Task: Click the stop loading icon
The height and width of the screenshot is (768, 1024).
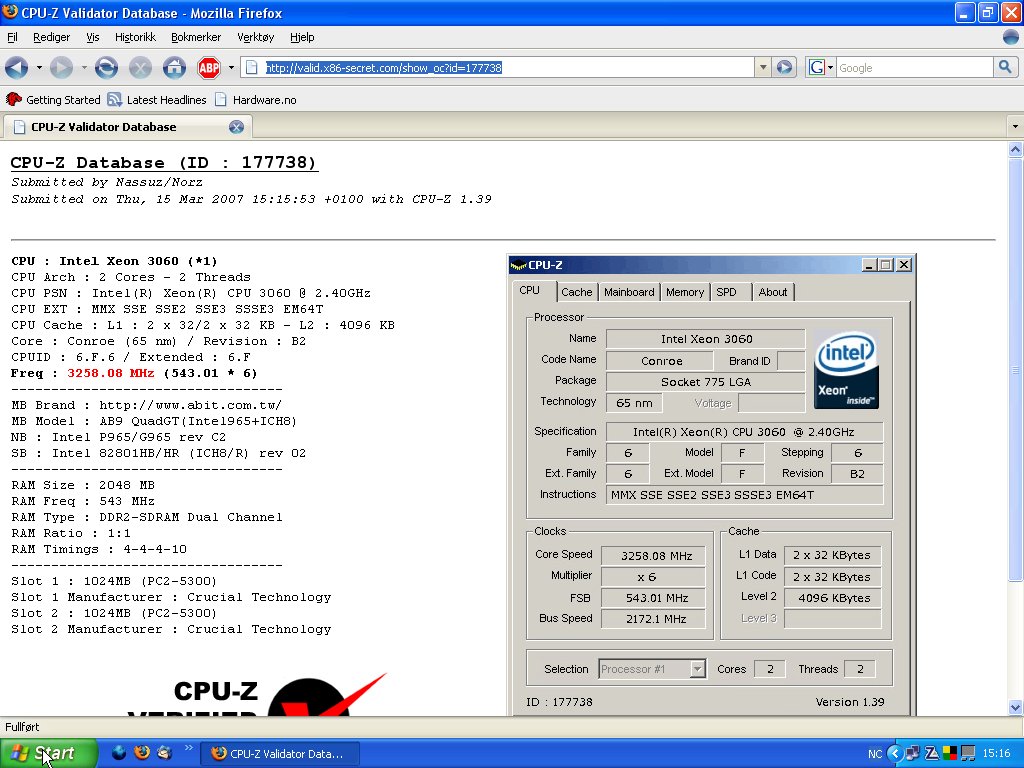Action: (140, 67)
